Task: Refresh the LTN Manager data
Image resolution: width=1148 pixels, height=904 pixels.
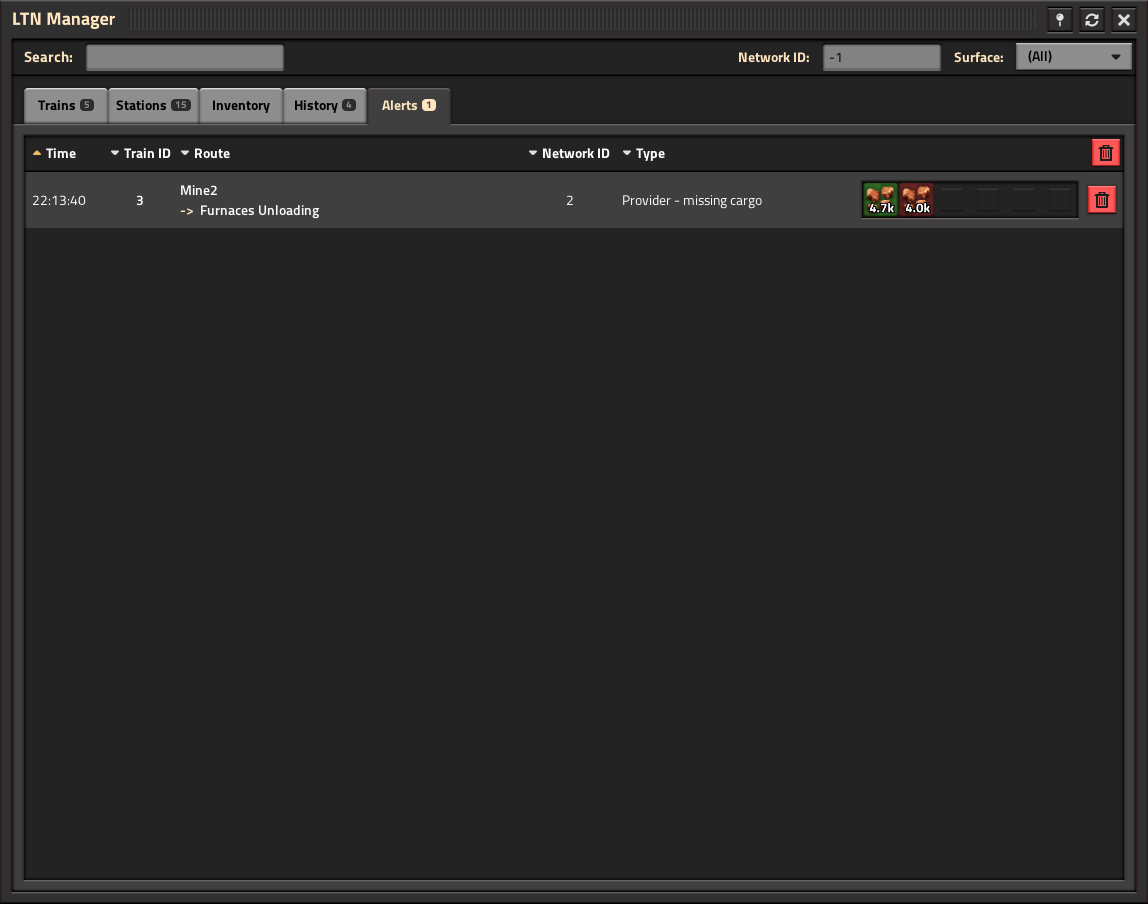Action: (x=1091, y=19)
